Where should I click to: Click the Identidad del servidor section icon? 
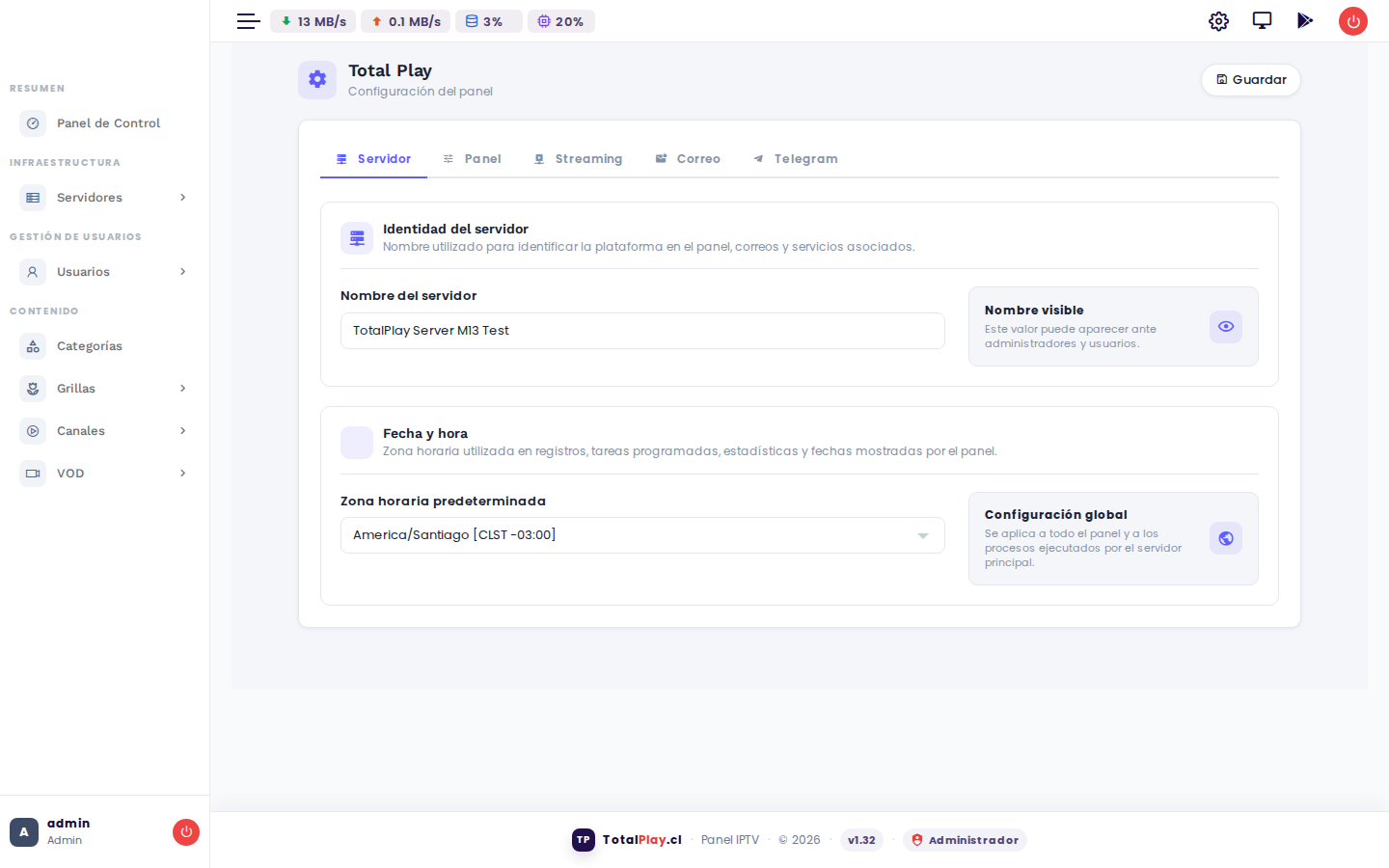[x=357, y=238]
